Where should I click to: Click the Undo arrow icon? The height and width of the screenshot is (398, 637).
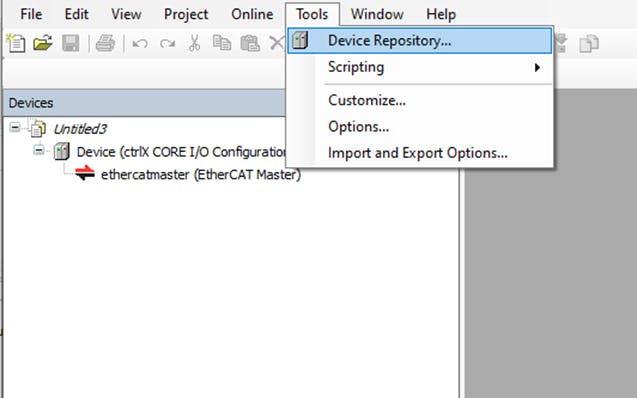tap(140, 43)
